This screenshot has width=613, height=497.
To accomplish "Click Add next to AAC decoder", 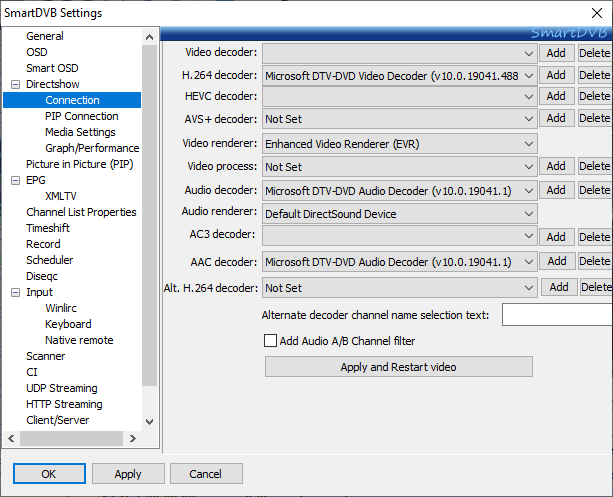I will 557,261.
